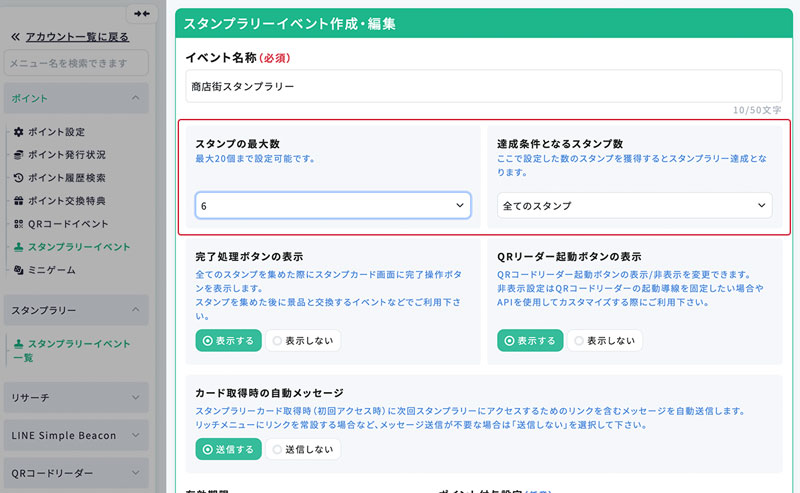Image resolution: width=800 pixels, height=493 pixels.
Task: Expand the リサーチ sidebar section
Action: pos(76,397)
